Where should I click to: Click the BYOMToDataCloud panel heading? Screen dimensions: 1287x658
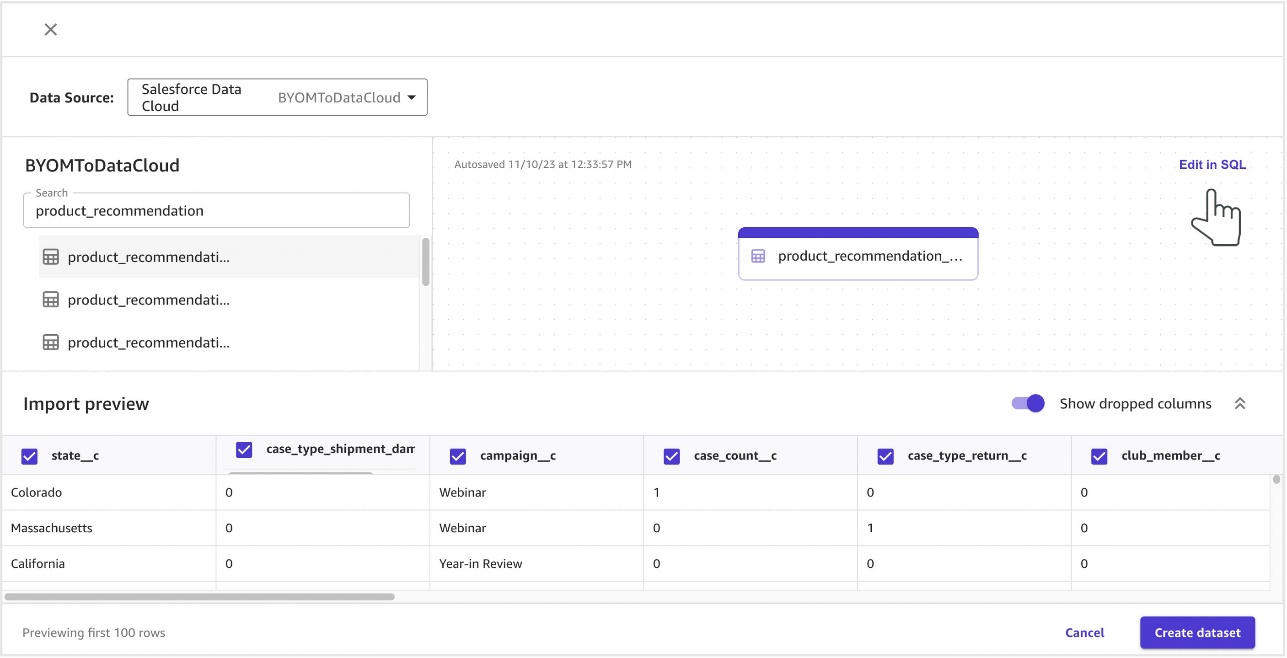[102, 166]
